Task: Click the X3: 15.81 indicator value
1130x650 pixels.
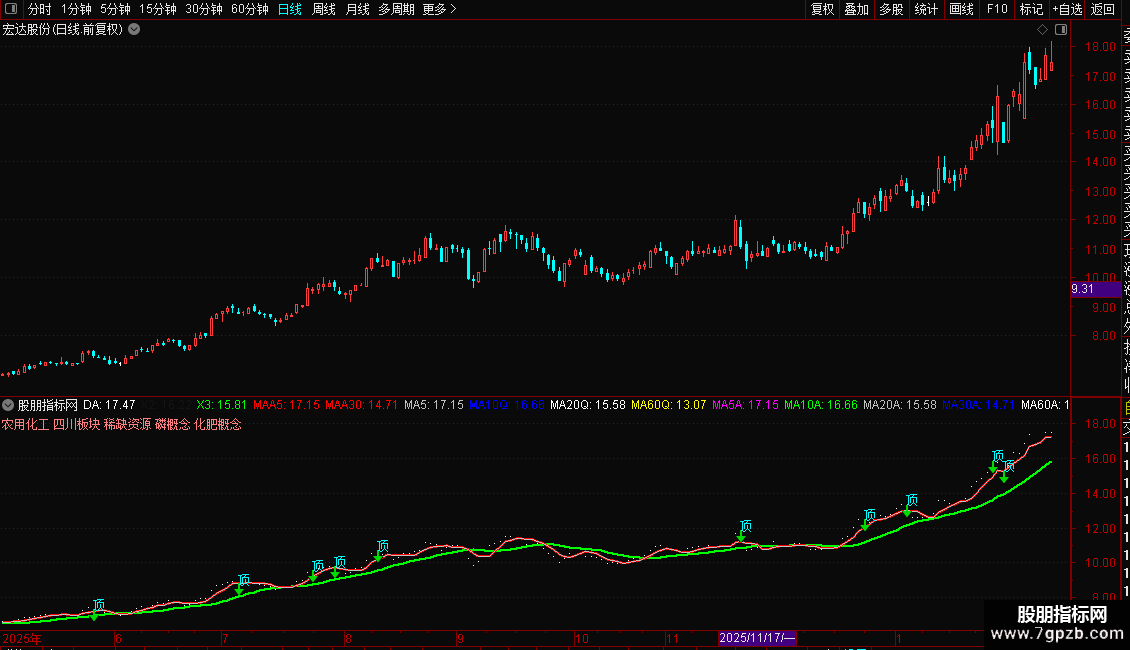Action: point(221,405)
